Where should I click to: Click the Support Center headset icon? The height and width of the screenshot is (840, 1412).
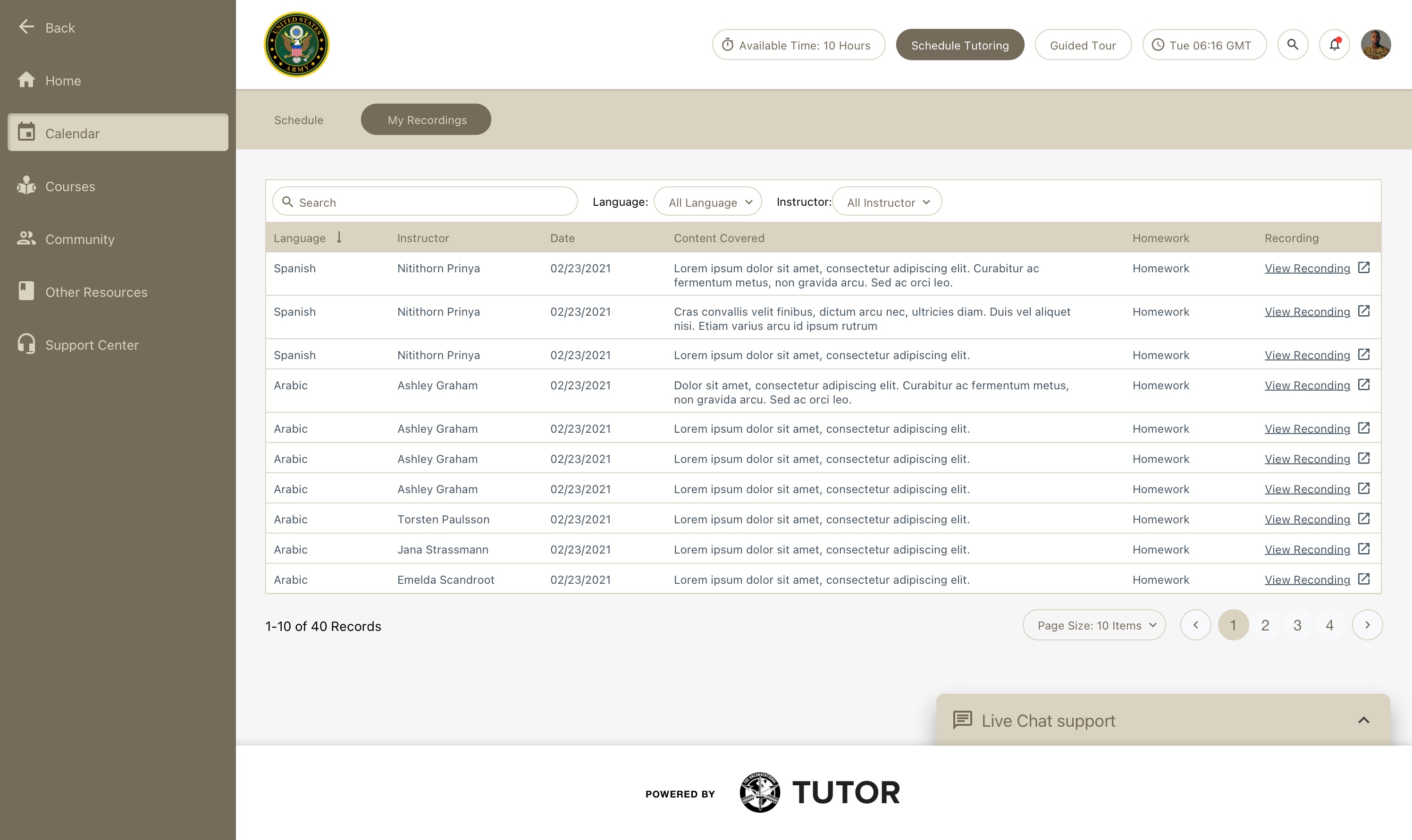(26, 344)
